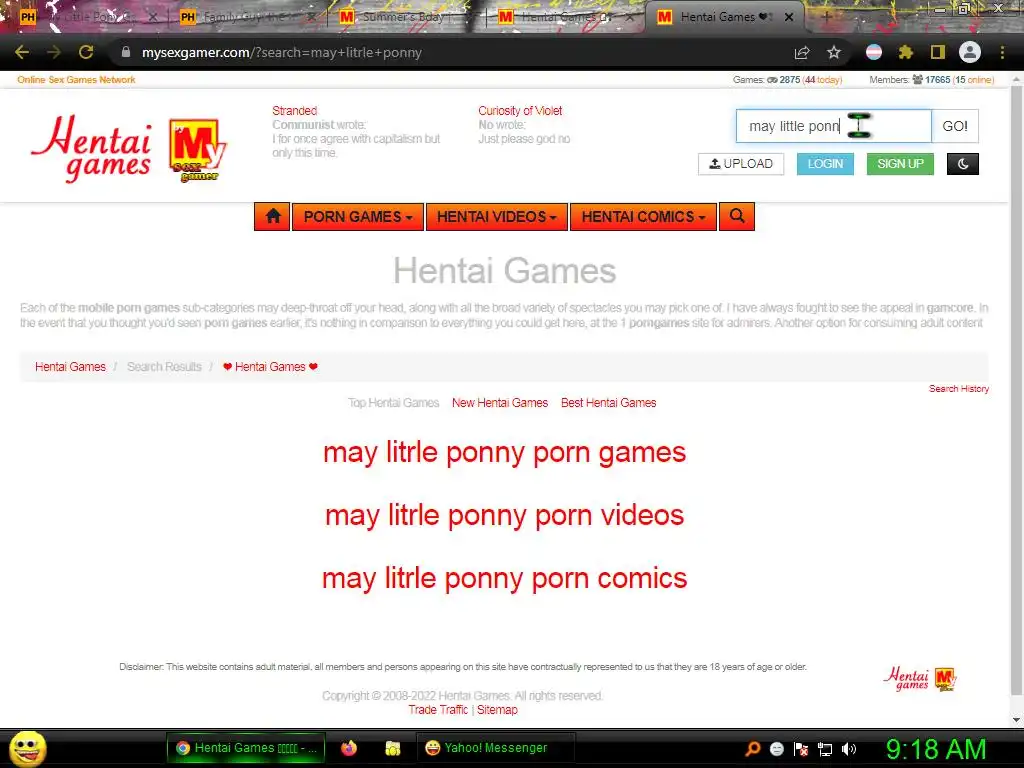Open the yellow files taskbar icon
Image resolution: width=1024 pixels, height=768 pixels.
pos(392,748)
